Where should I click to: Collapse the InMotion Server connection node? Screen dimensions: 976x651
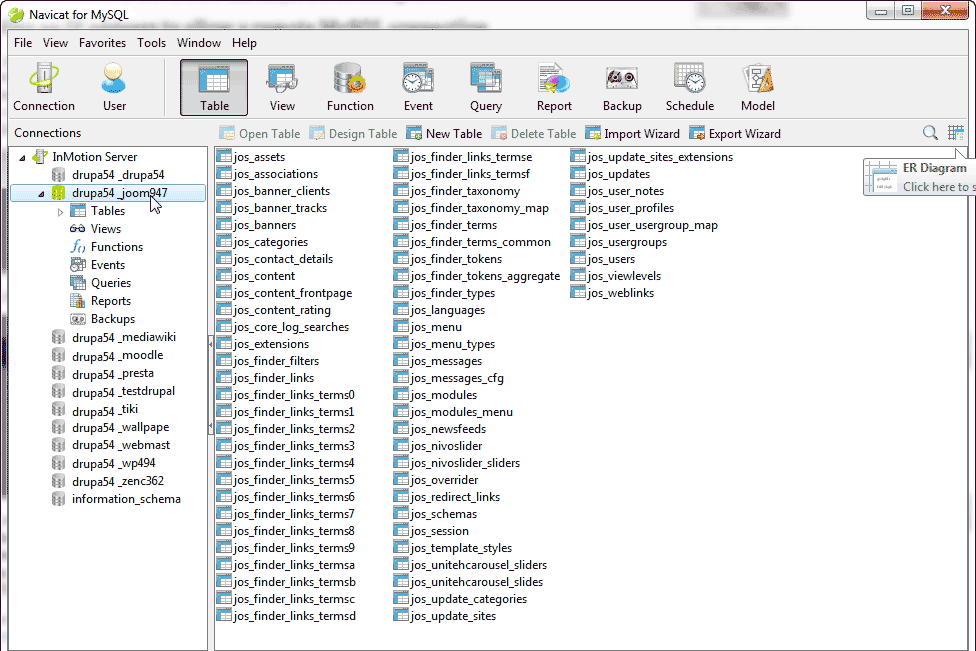pos(22,157)
